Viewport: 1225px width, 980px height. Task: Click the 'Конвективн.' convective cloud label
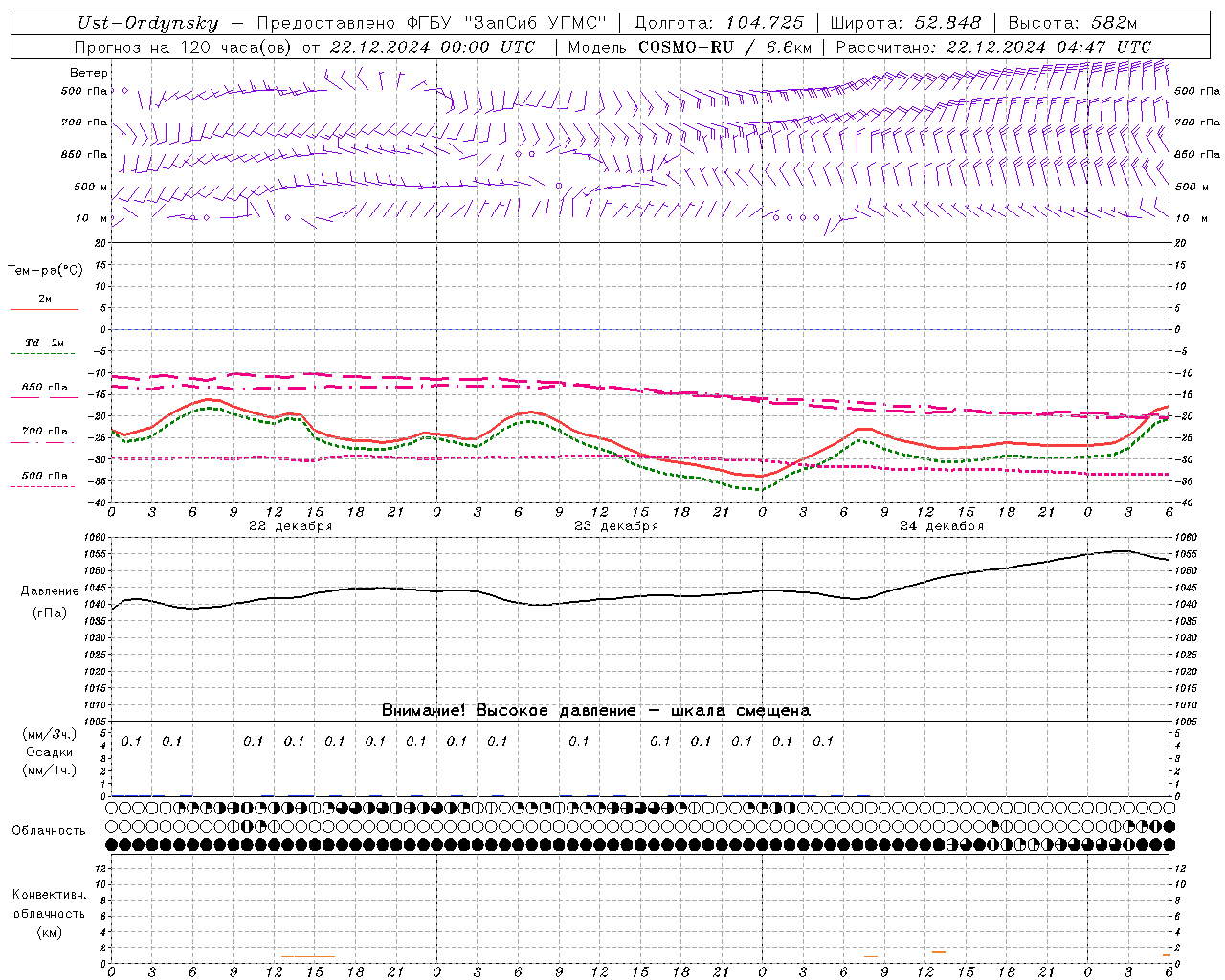49,895
